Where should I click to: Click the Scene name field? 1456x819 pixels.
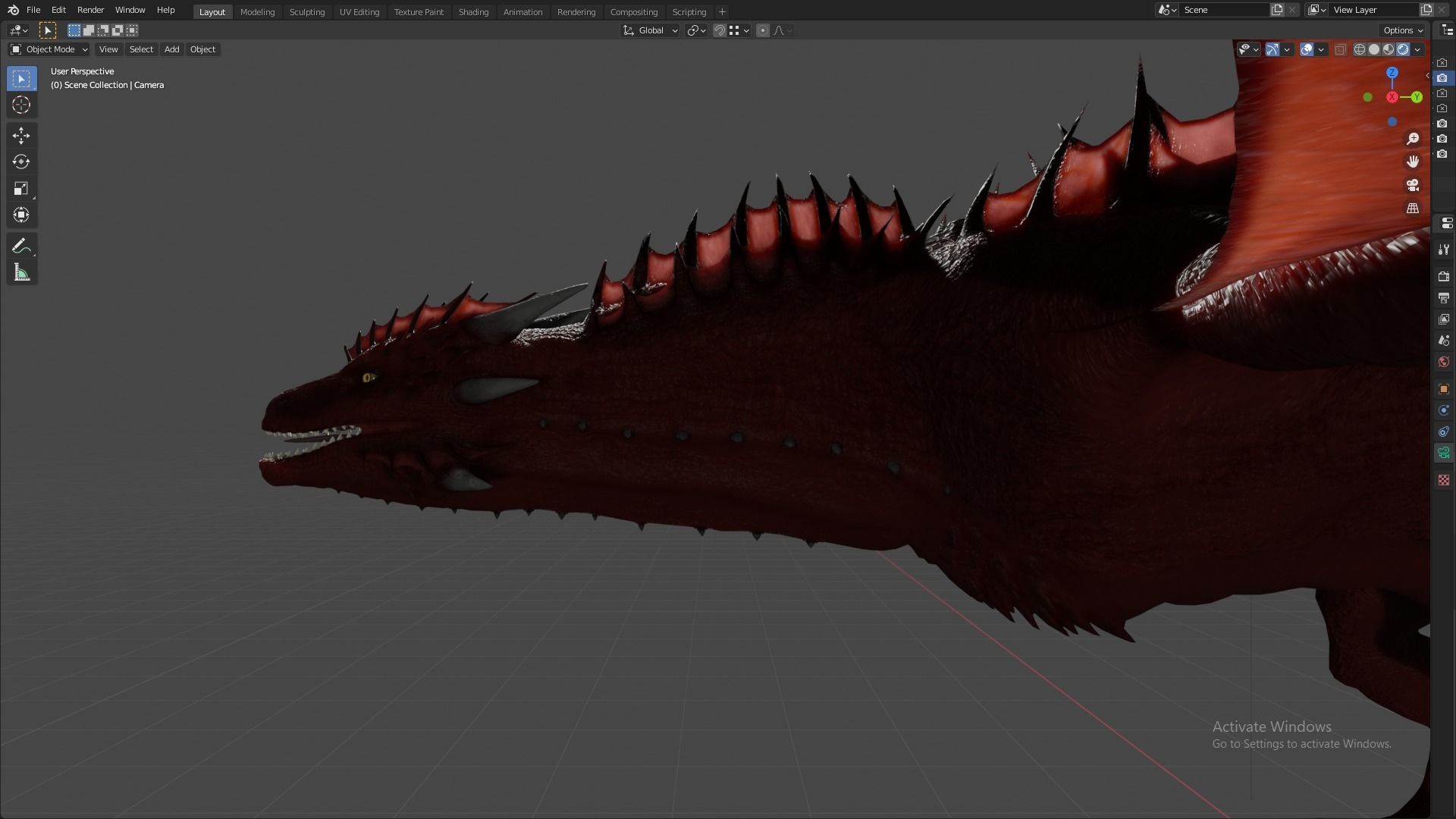point(1225,10)
